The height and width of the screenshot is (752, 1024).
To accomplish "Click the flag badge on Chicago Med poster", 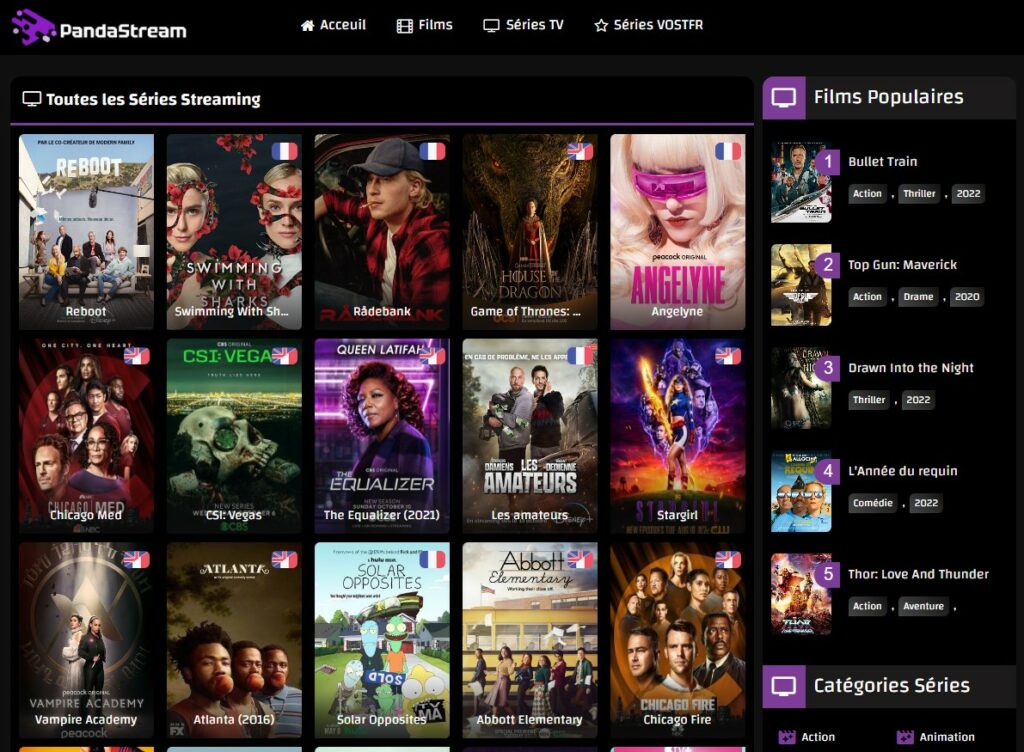I will [x=136, y=356].
